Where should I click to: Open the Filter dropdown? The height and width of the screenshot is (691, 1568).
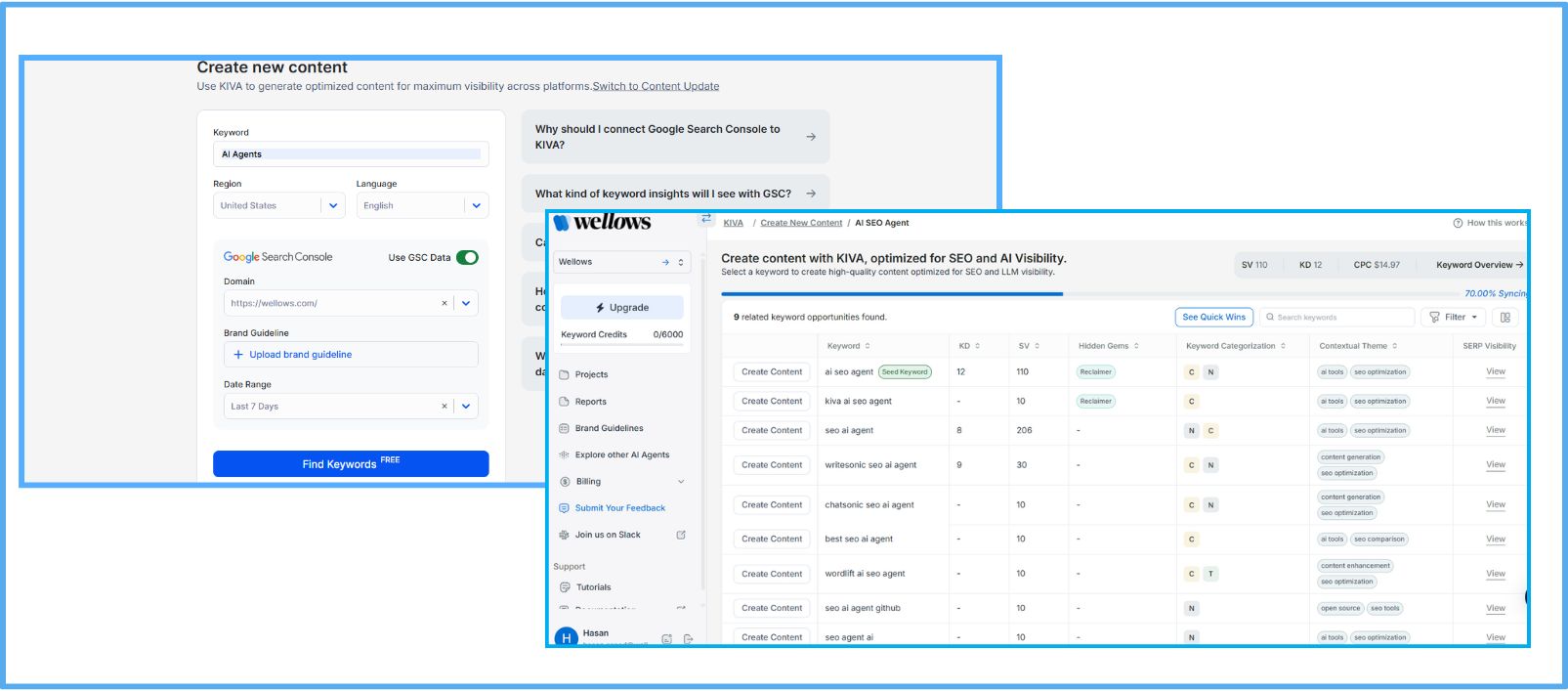coord(1454,317)
